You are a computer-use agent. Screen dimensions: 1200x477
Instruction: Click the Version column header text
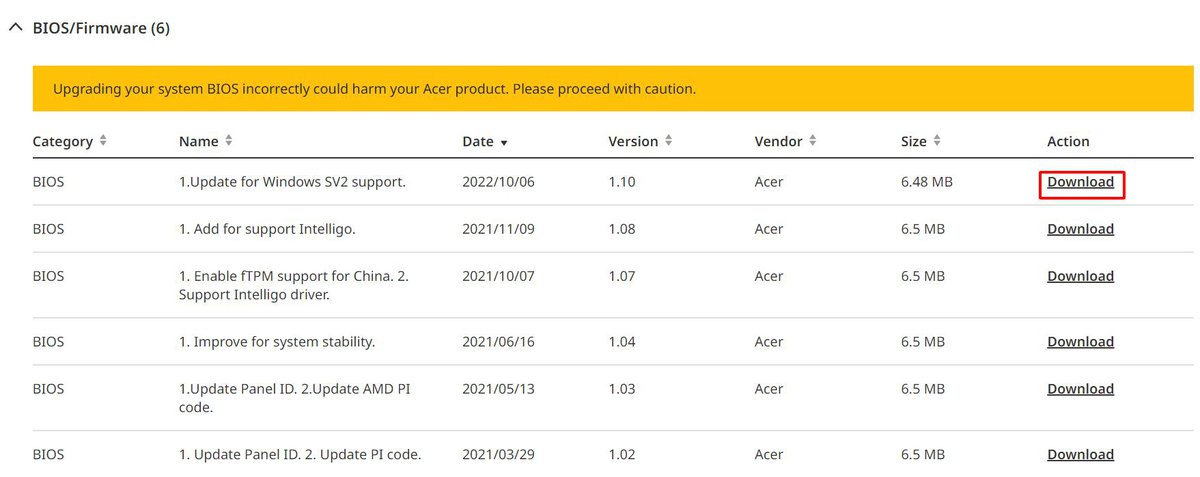pyautogui.click(x=633, y=142)
